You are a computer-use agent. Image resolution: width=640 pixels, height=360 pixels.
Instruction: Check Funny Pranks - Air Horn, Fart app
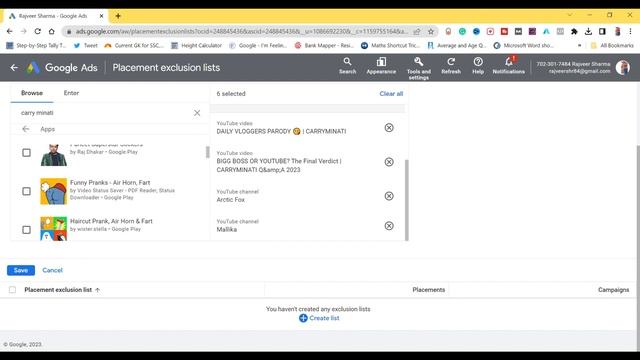click(27, 191)
